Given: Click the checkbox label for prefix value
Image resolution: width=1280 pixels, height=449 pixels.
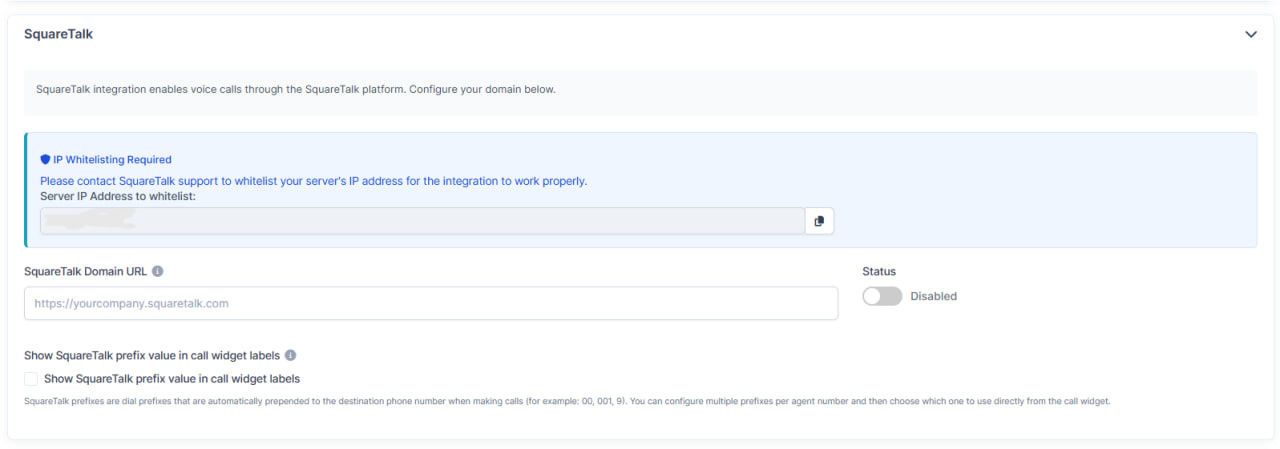Looking at the screenshot, I should point(172,379).
